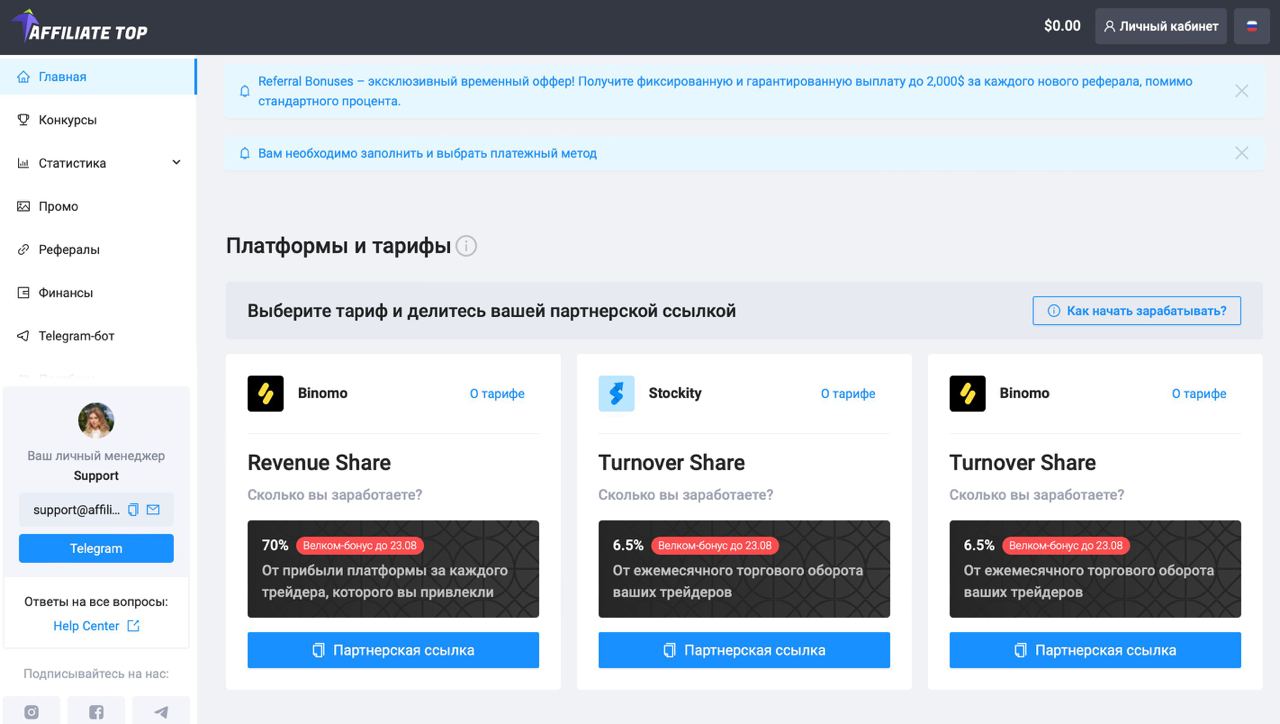Open О тарифе on the Stockity card
This screenshot has height=724, width=1280.
848,394
